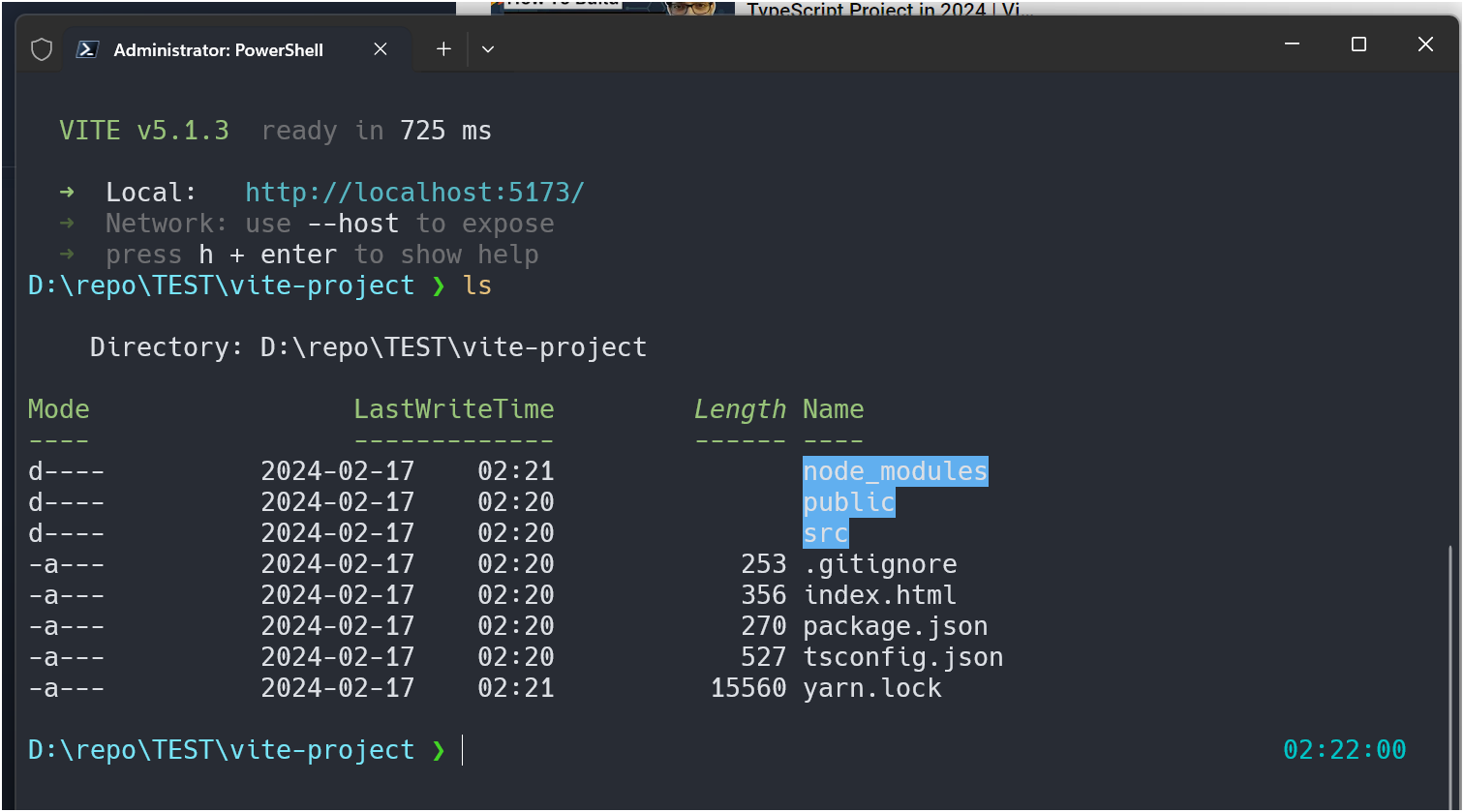This screenshot has height=812, width=1464.
Task: Minimize the terminal window
Action: [x=1292, y=45]
